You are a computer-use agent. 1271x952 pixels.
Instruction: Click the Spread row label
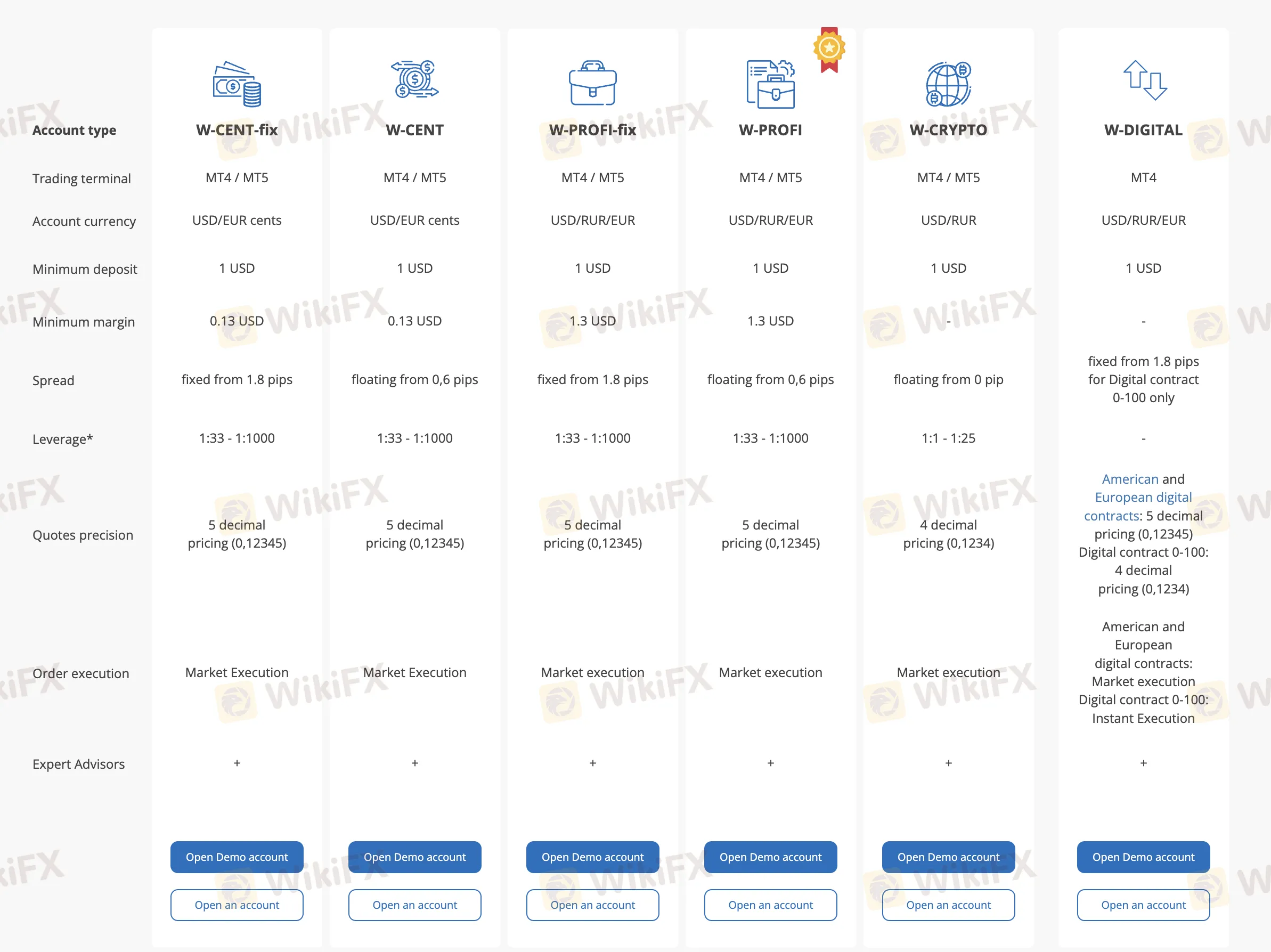[x=53, y=380]
